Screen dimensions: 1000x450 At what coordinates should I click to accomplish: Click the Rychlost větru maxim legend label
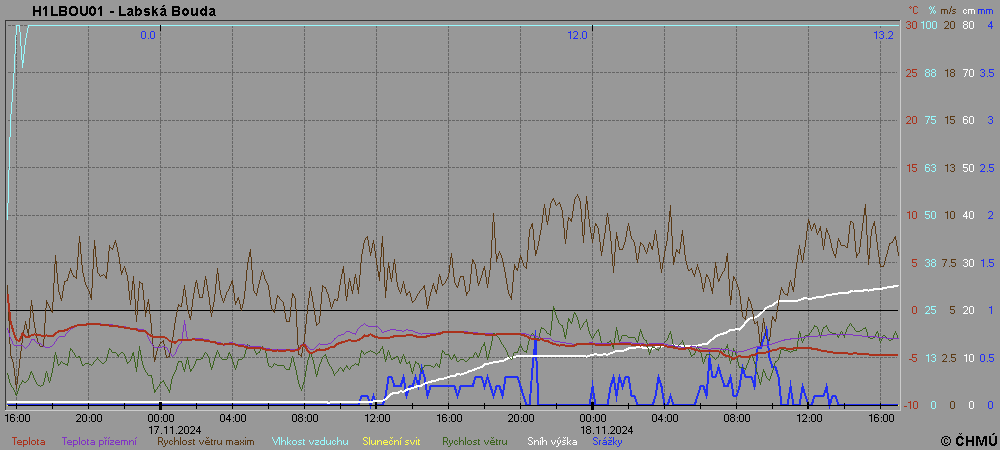coord(205,441)
